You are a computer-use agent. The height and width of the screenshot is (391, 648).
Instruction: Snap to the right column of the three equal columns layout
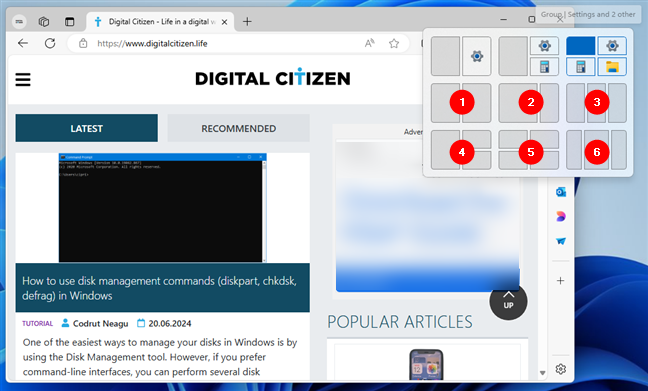tap(617, 103)
